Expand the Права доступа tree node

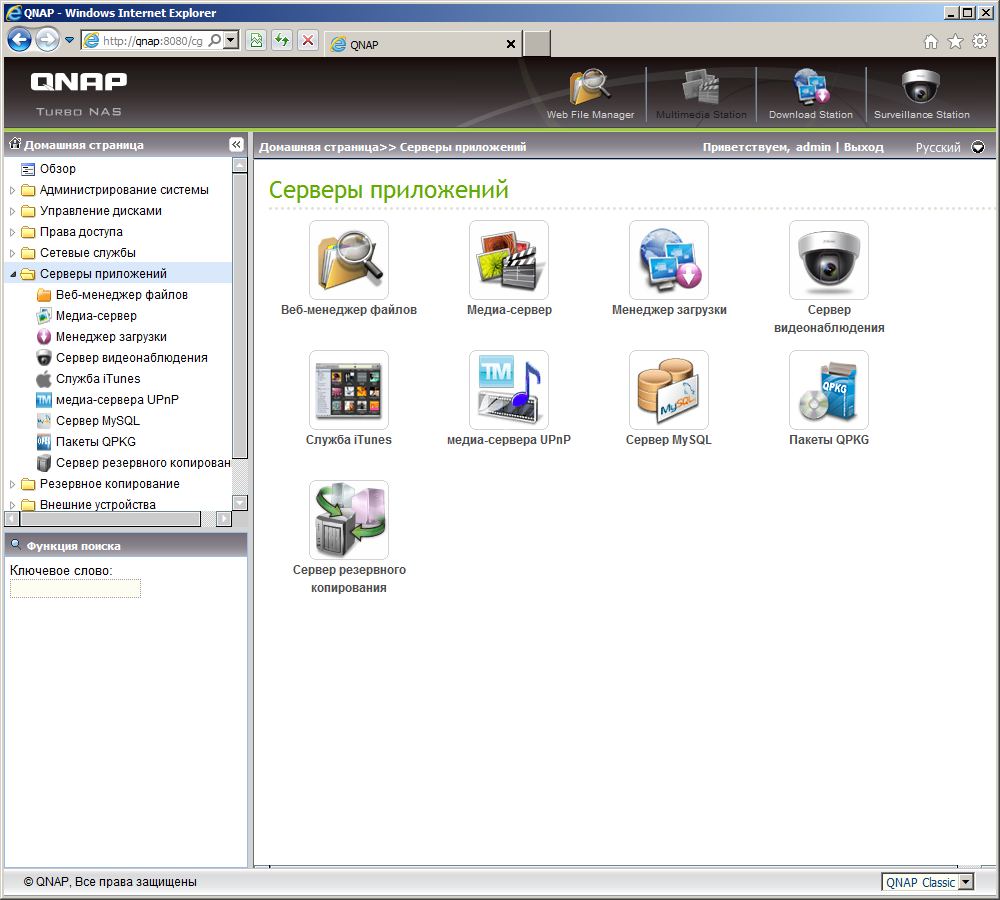pos(12,232)
